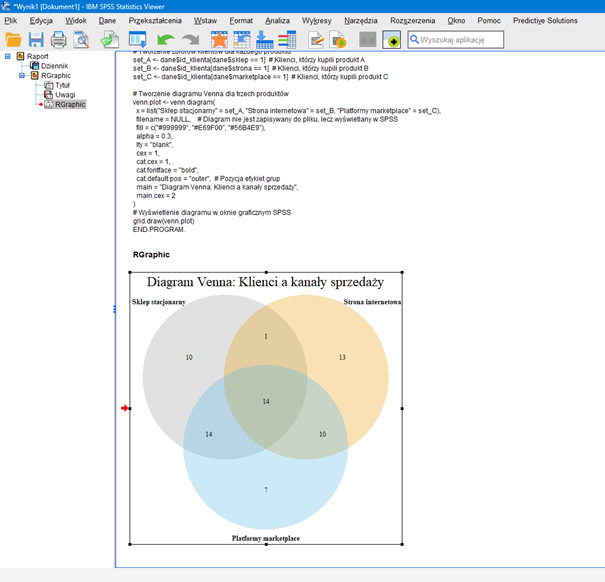
Task: Open the Pomoc menu
Action: (x=489, y=20)
